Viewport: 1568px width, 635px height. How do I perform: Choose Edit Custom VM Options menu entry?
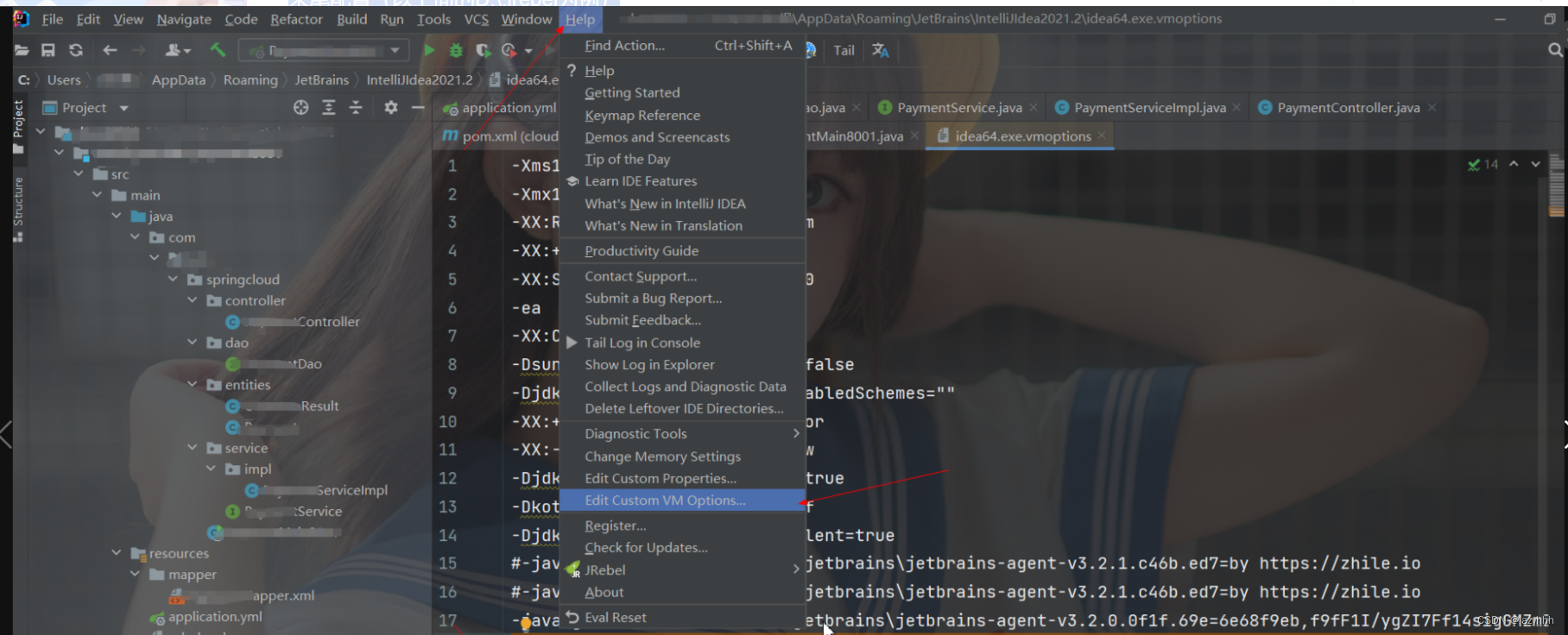tap(682, 500)
